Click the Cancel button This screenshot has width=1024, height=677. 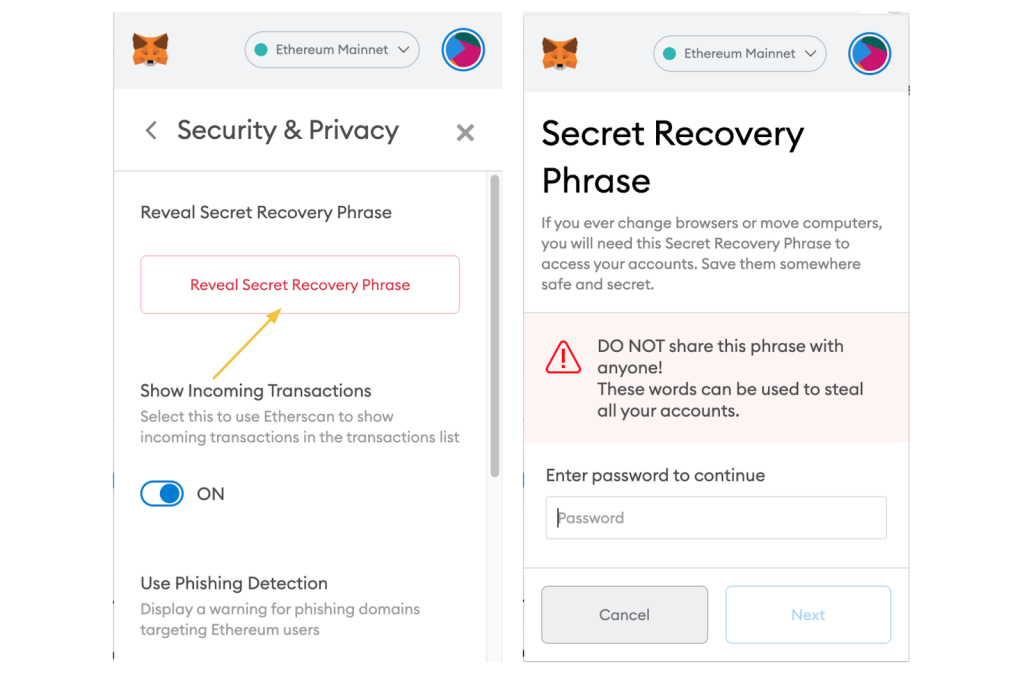click(624, 614)
